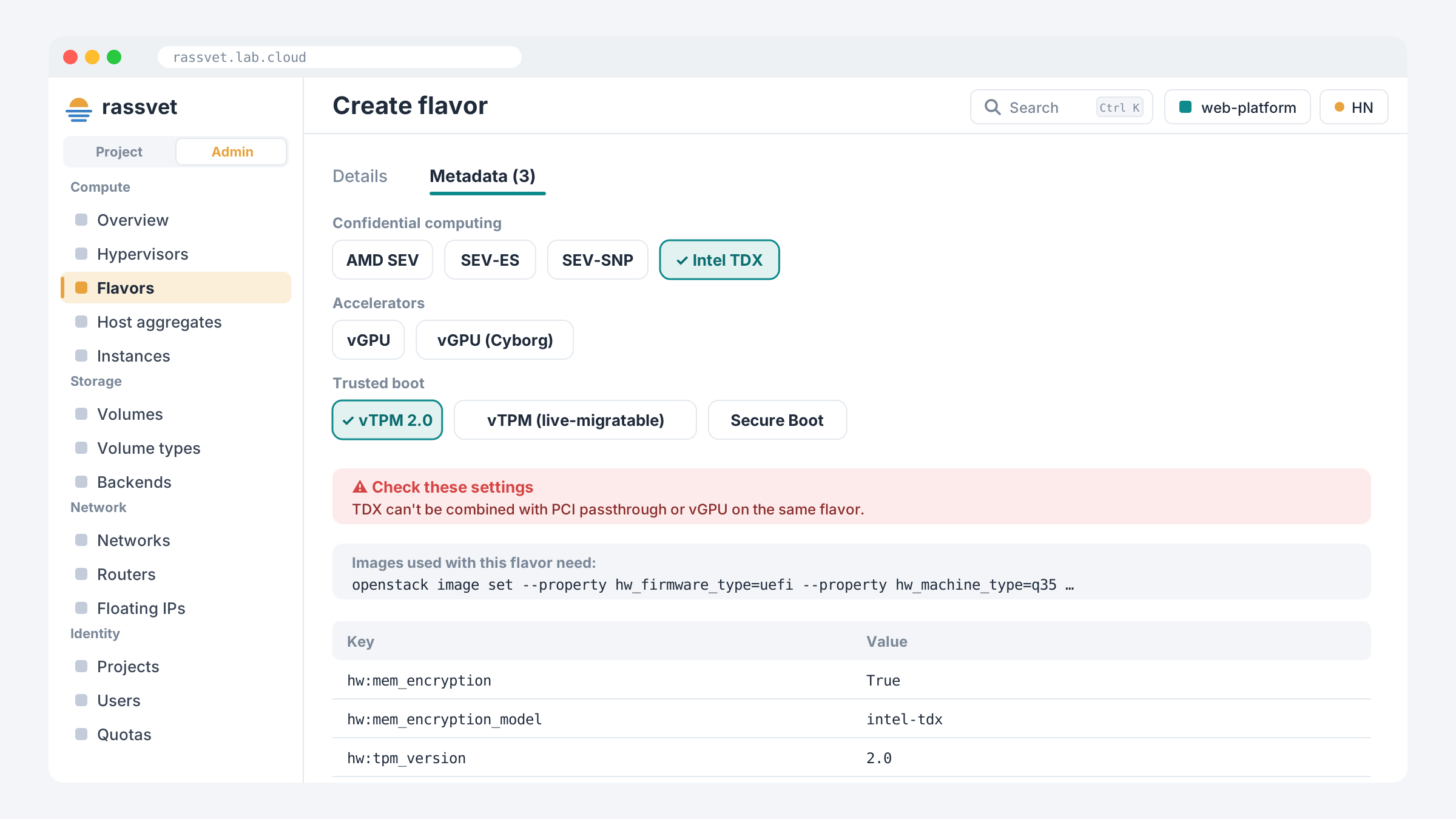Click the hw:mem_encryption_model key cell
This screenshot has height=819, width=1456.
[445, 719]
